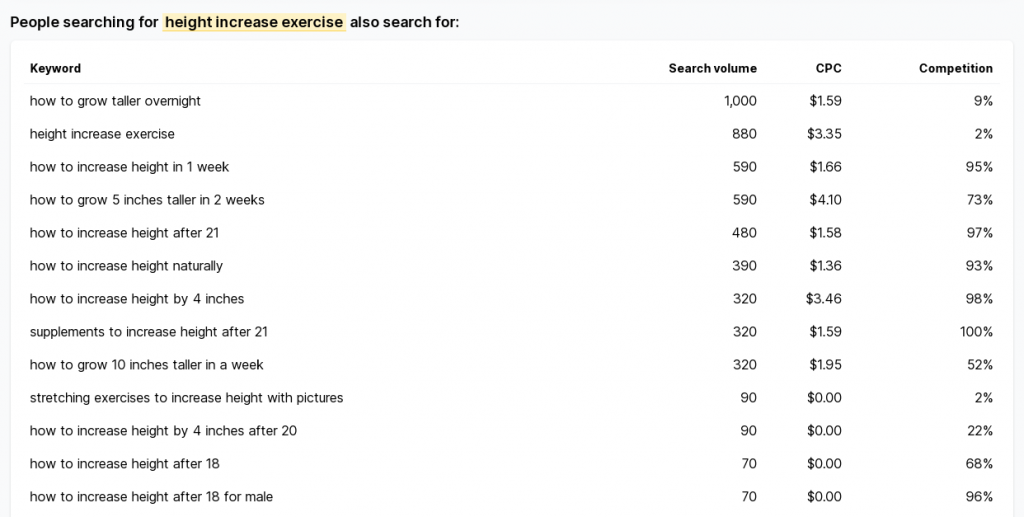Click the highlighted 'height increase exercise' search term
Screen dimensions: 1024x517
coord(254,22)
